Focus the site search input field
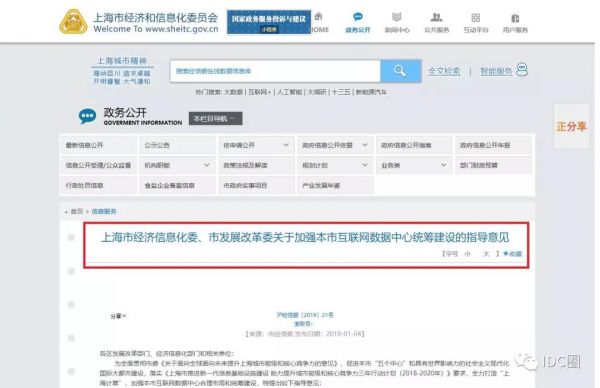 (x=275, y=71)
